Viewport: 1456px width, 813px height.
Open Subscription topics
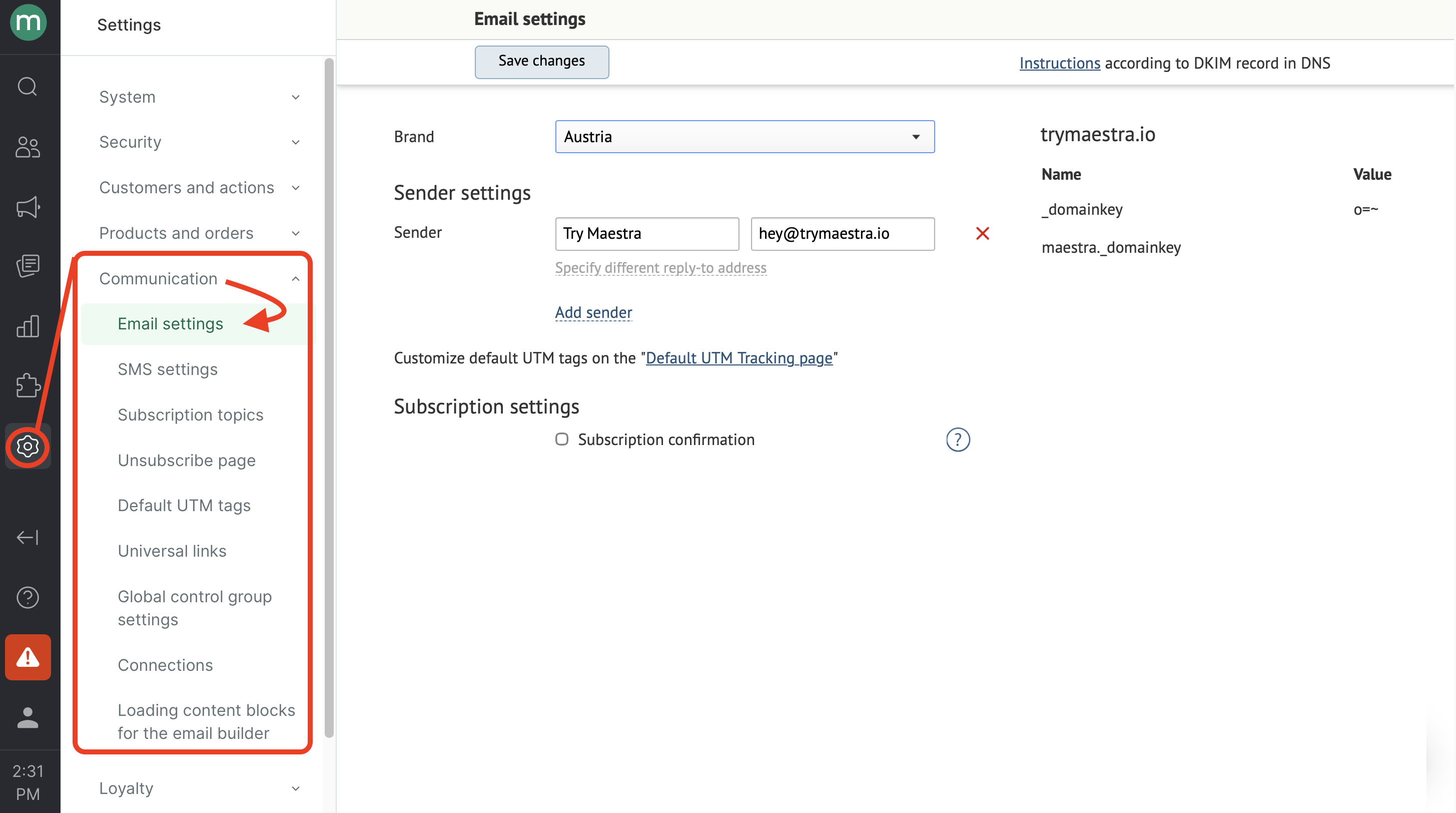[191, 415]
